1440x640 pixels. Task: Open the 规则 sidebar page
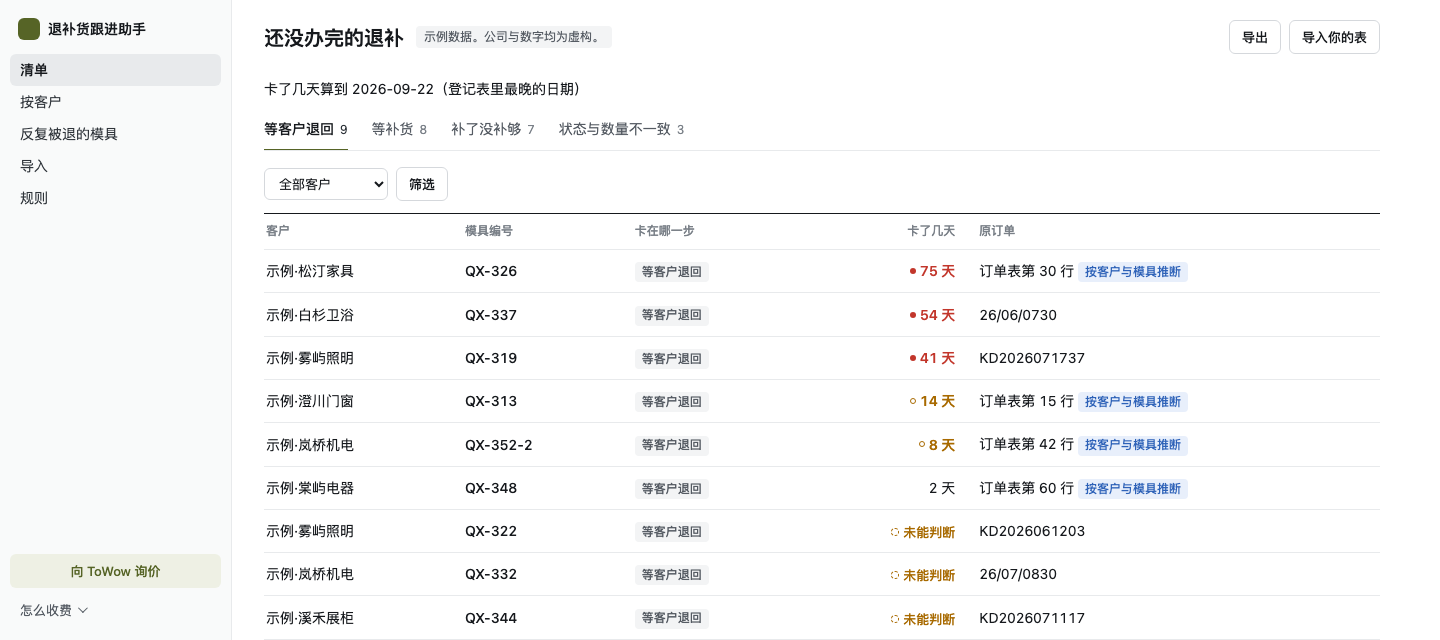(115, 198)
